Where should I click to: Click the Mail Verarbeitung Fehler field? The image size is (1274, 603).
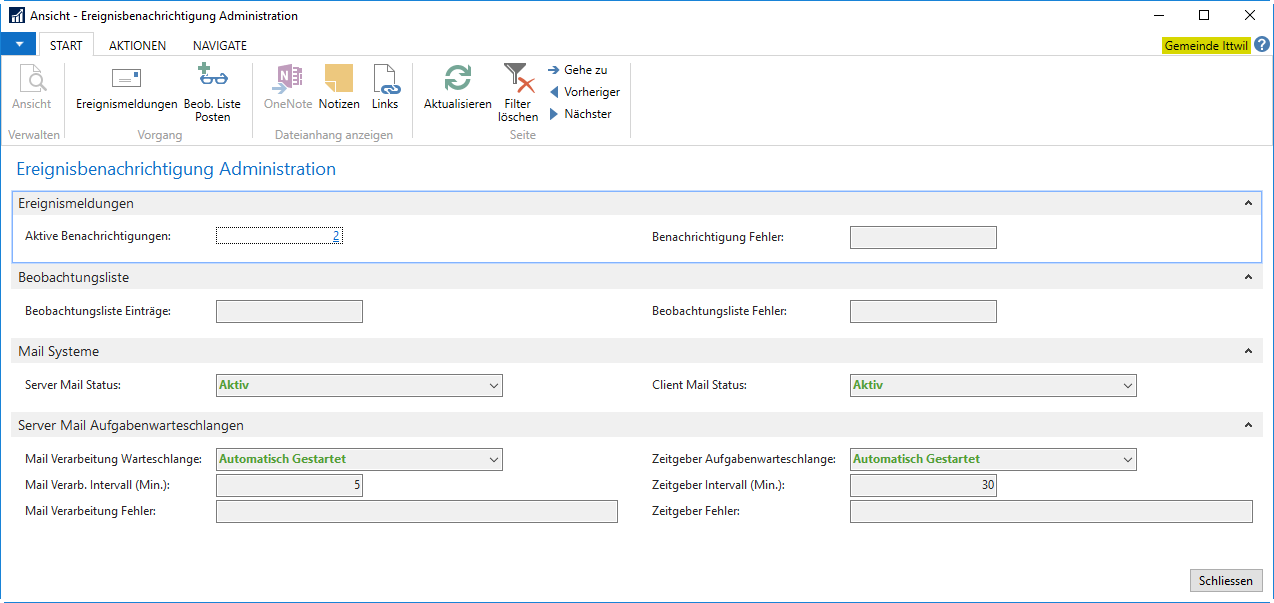(x=417, y=511)
